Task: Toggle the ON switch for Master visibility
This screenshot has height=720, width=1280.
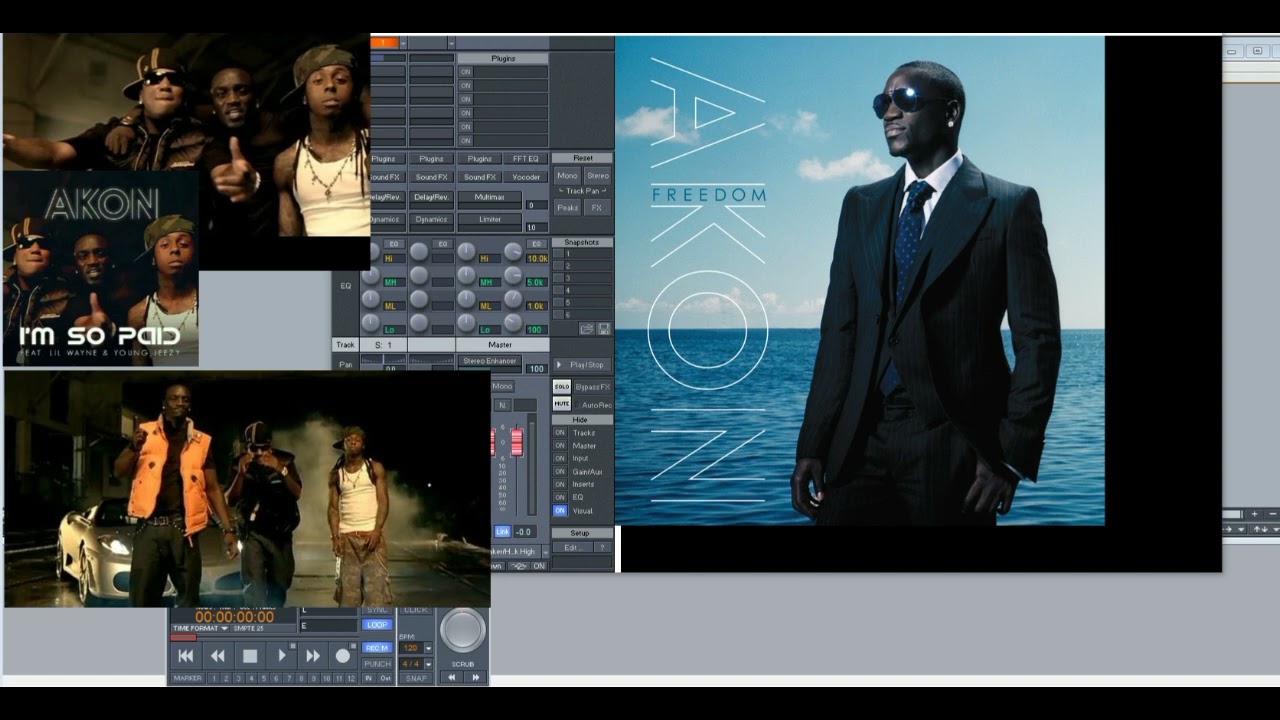Action: [x=560, y=445]
